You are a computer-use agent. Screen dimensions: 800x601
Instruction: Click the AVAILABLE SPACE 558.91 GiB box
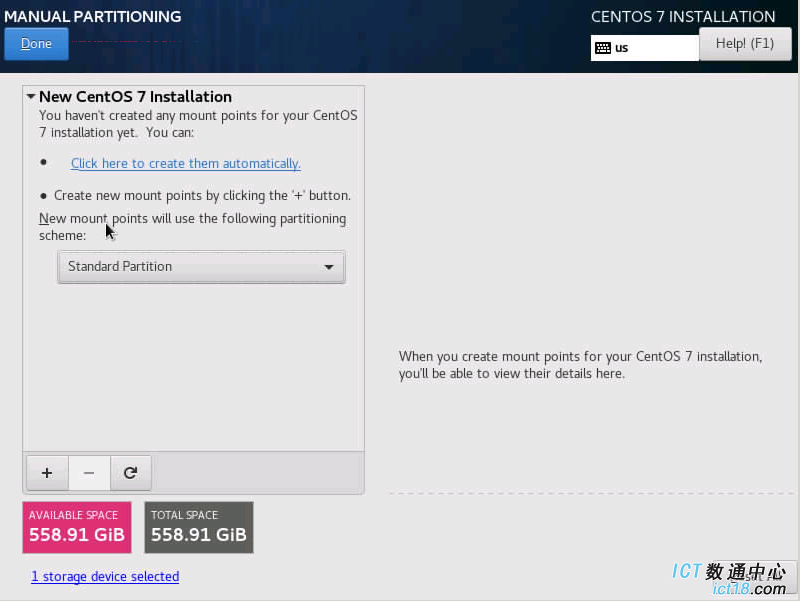click(x=77, y=527)
